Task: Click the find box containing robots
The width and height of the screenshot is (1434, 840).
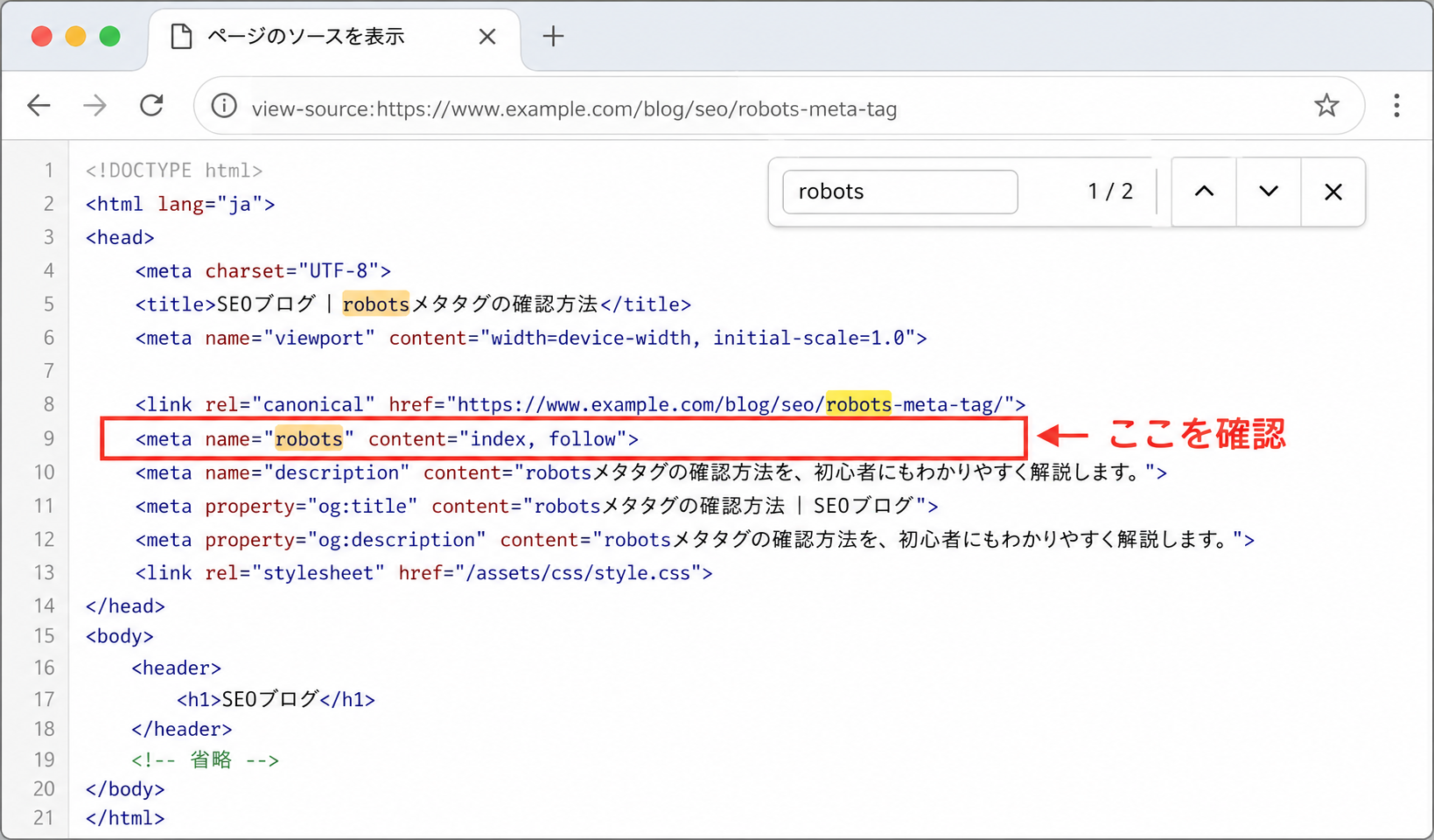Action: pyautogui.click(x=900, y=192)
